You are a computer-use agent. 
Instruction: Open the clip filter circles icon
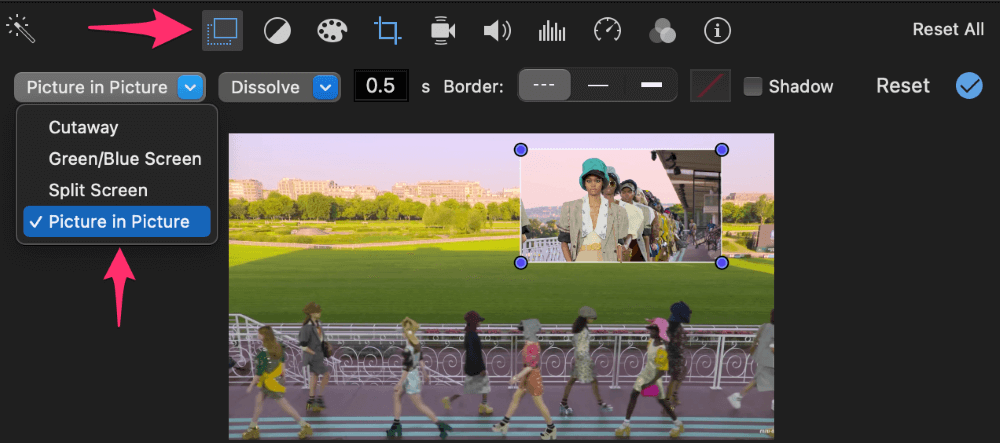click(662, 31)
